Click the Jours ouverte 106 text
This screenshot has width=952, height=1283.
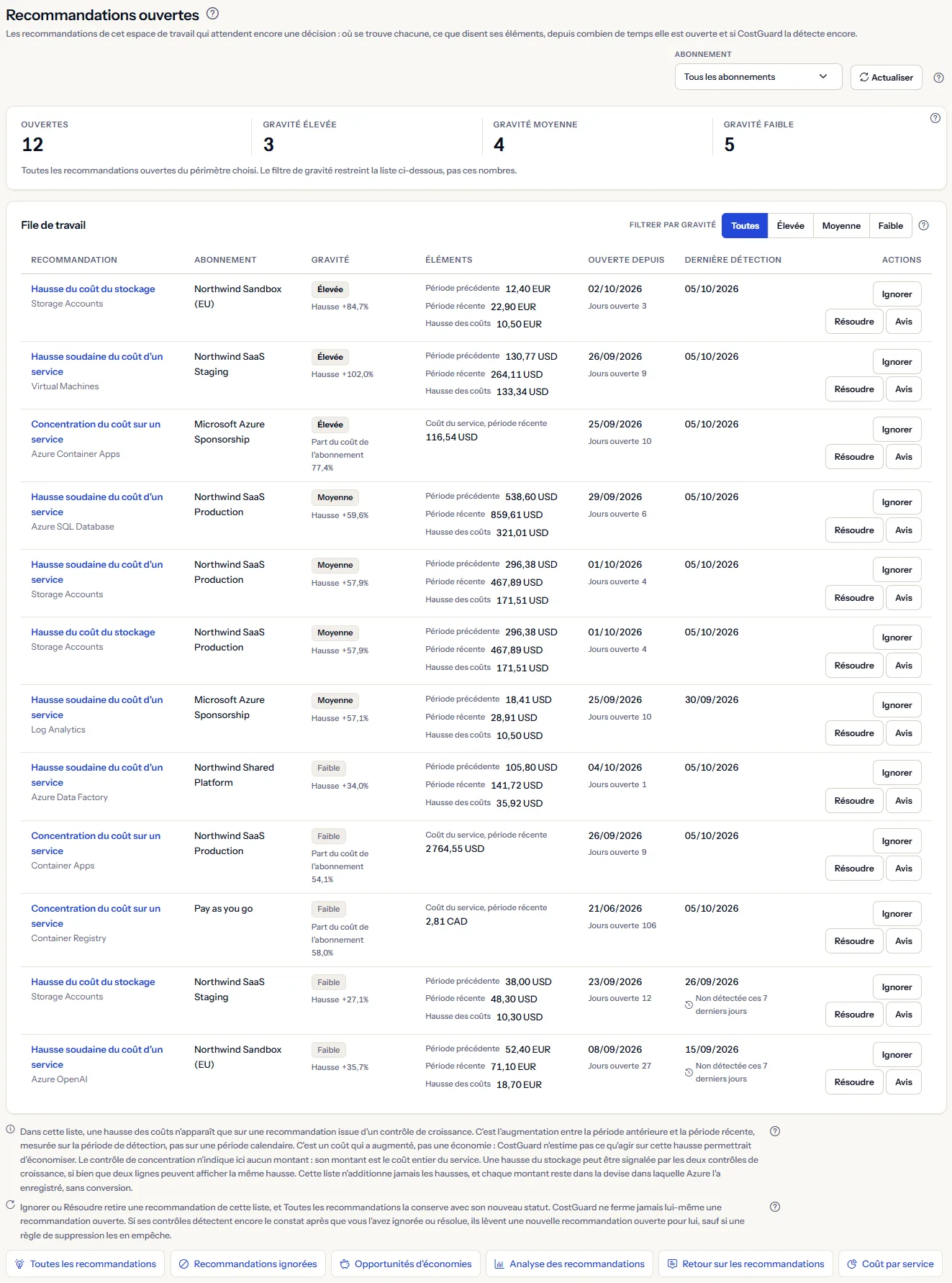pos(622,925)
